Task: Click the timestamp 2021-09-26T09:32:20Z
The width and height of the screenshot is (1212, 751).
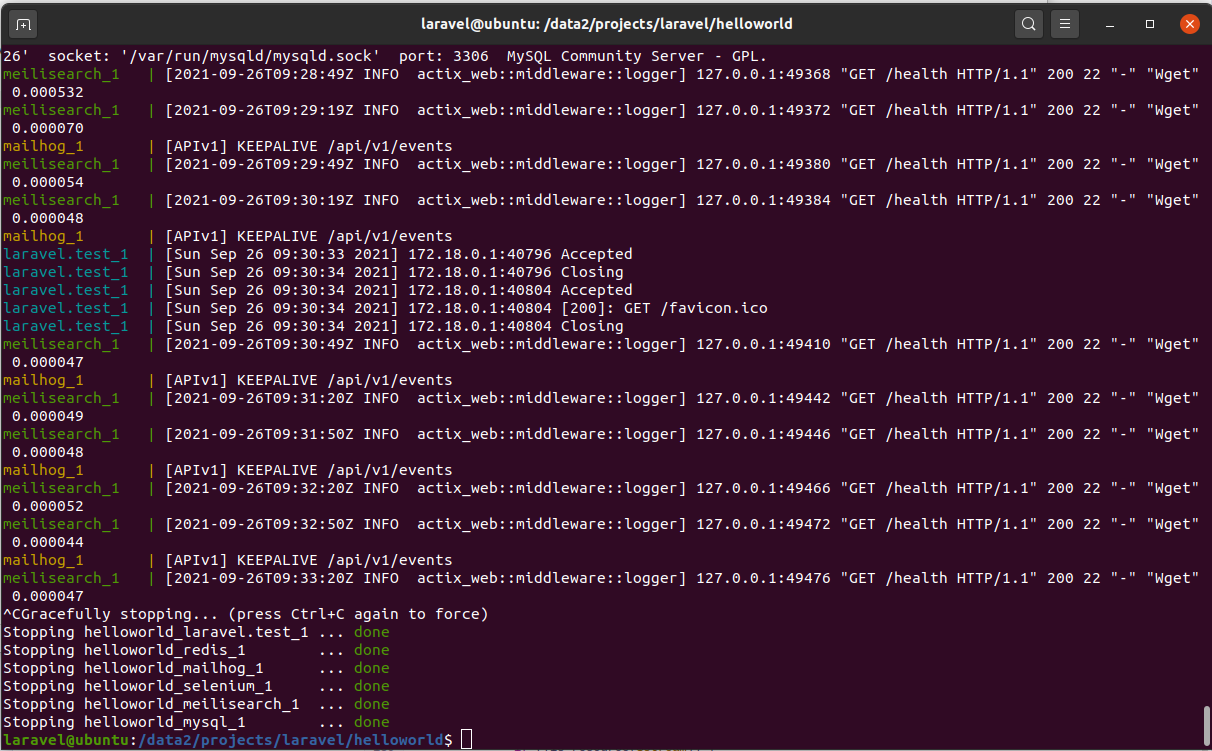Action: (x=264, y=488)
